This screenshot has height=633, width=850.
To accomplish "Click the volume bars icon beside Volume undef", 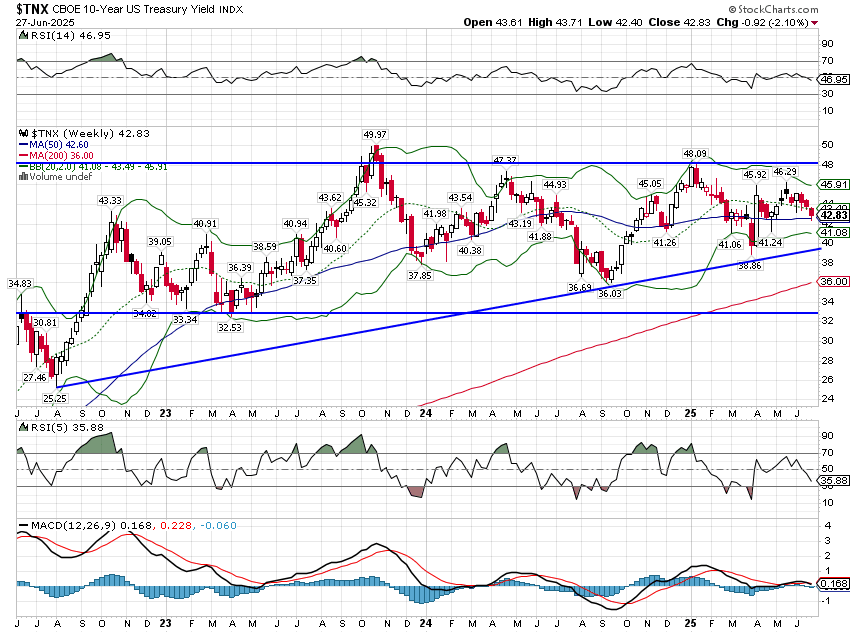I will coord(23,176).
